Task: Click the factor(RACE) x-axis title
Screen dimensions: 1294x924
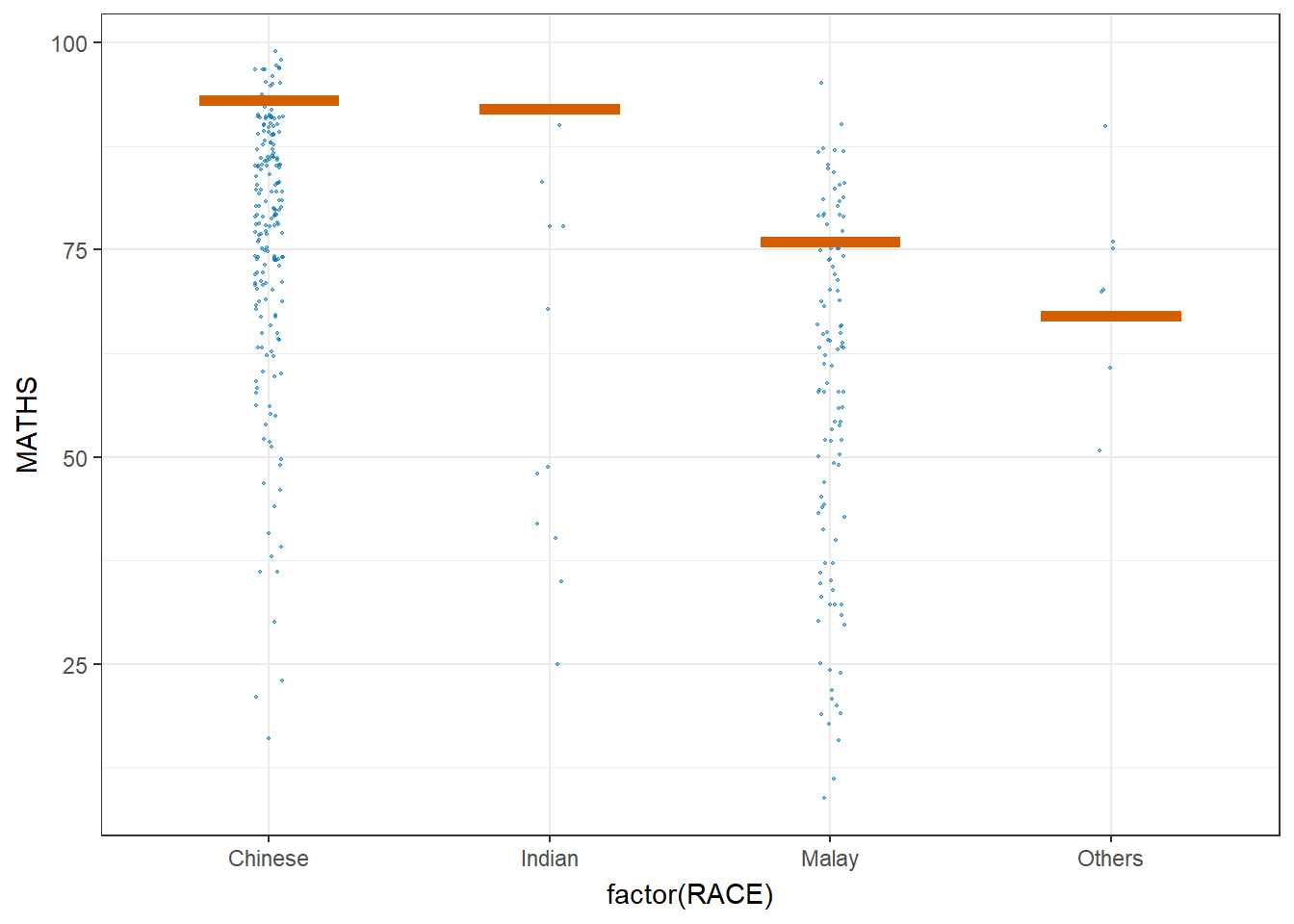Action: tap(689, 895)
